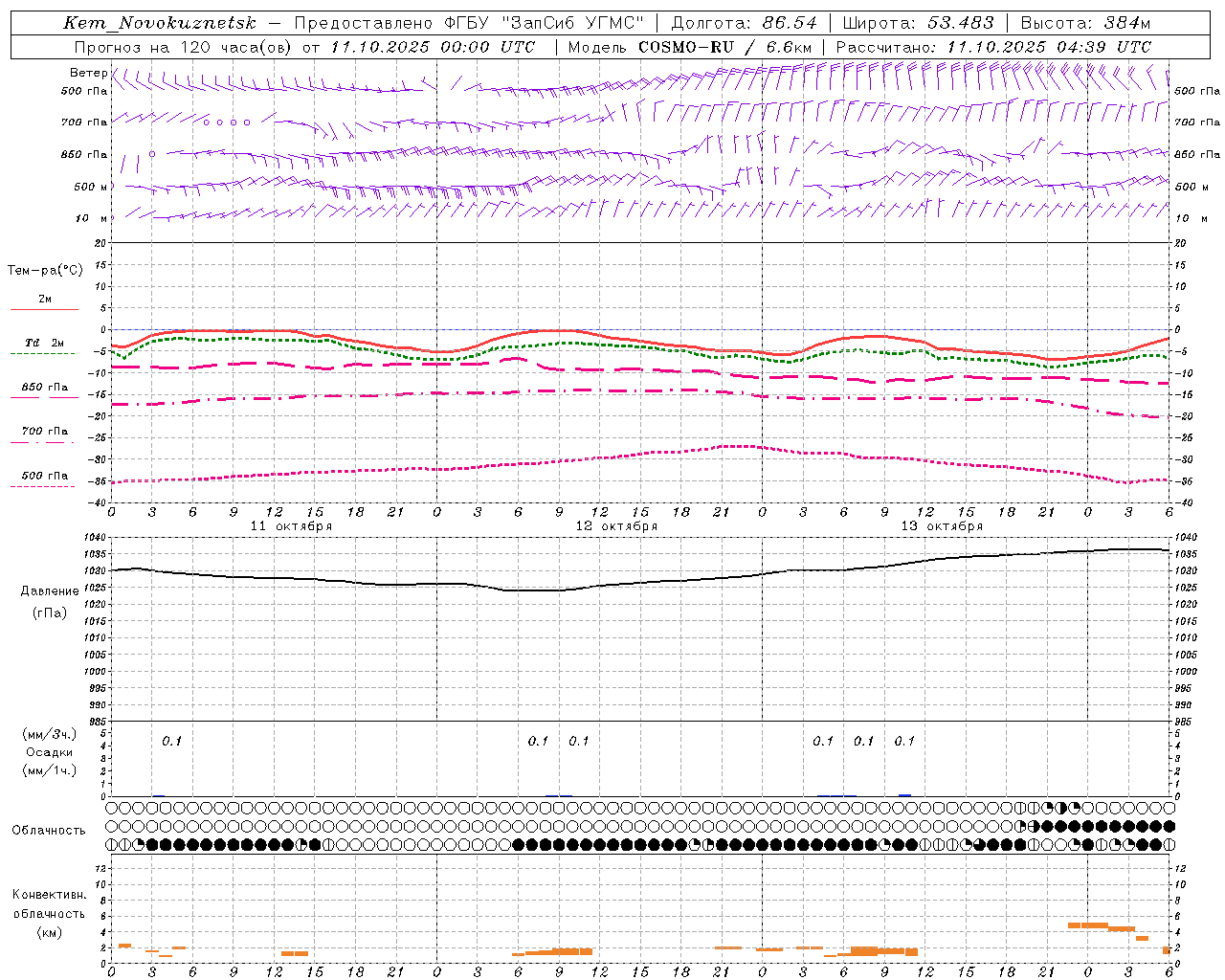
Task: Click the 500 гПа temperature legend entry
Action: click(x=44, y=476)
